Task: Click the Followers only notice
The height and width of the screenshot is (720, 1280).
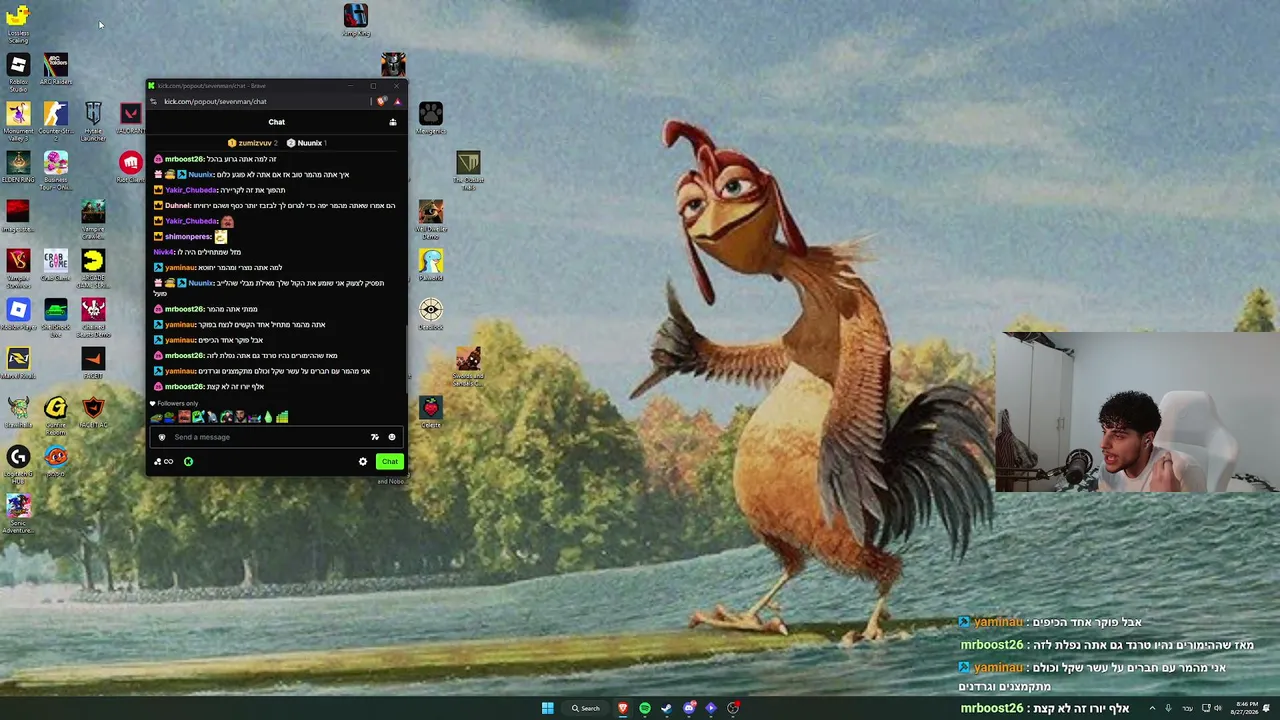Action: tap(174, 404)
